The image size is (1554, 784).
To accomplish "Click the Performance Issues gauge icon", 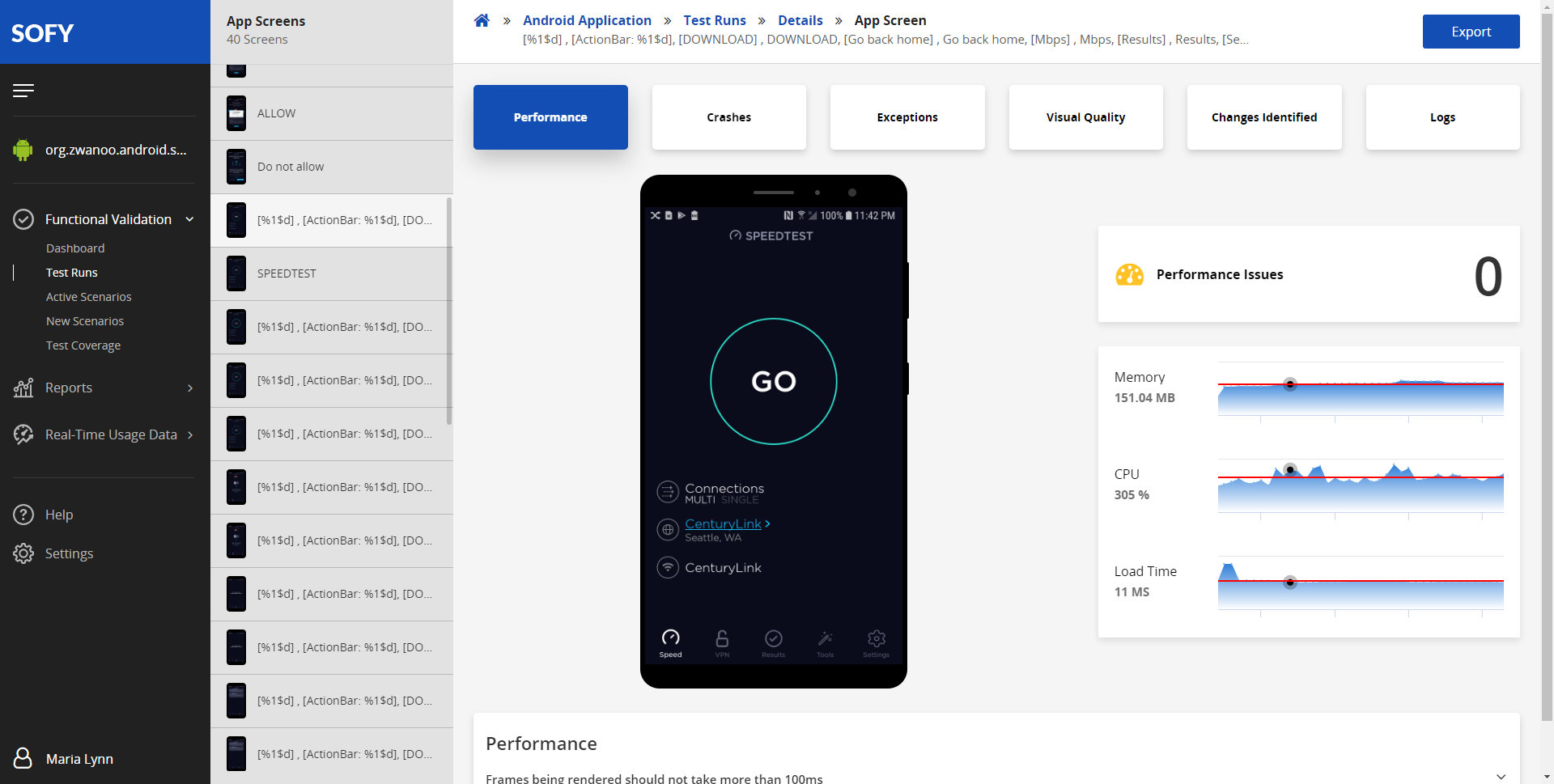I will 1129,275.
